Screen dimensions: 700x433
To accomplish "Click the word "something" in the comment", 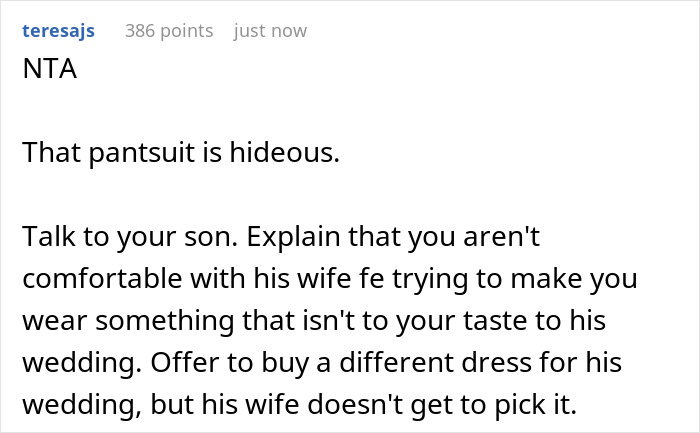I will [165, 321].
